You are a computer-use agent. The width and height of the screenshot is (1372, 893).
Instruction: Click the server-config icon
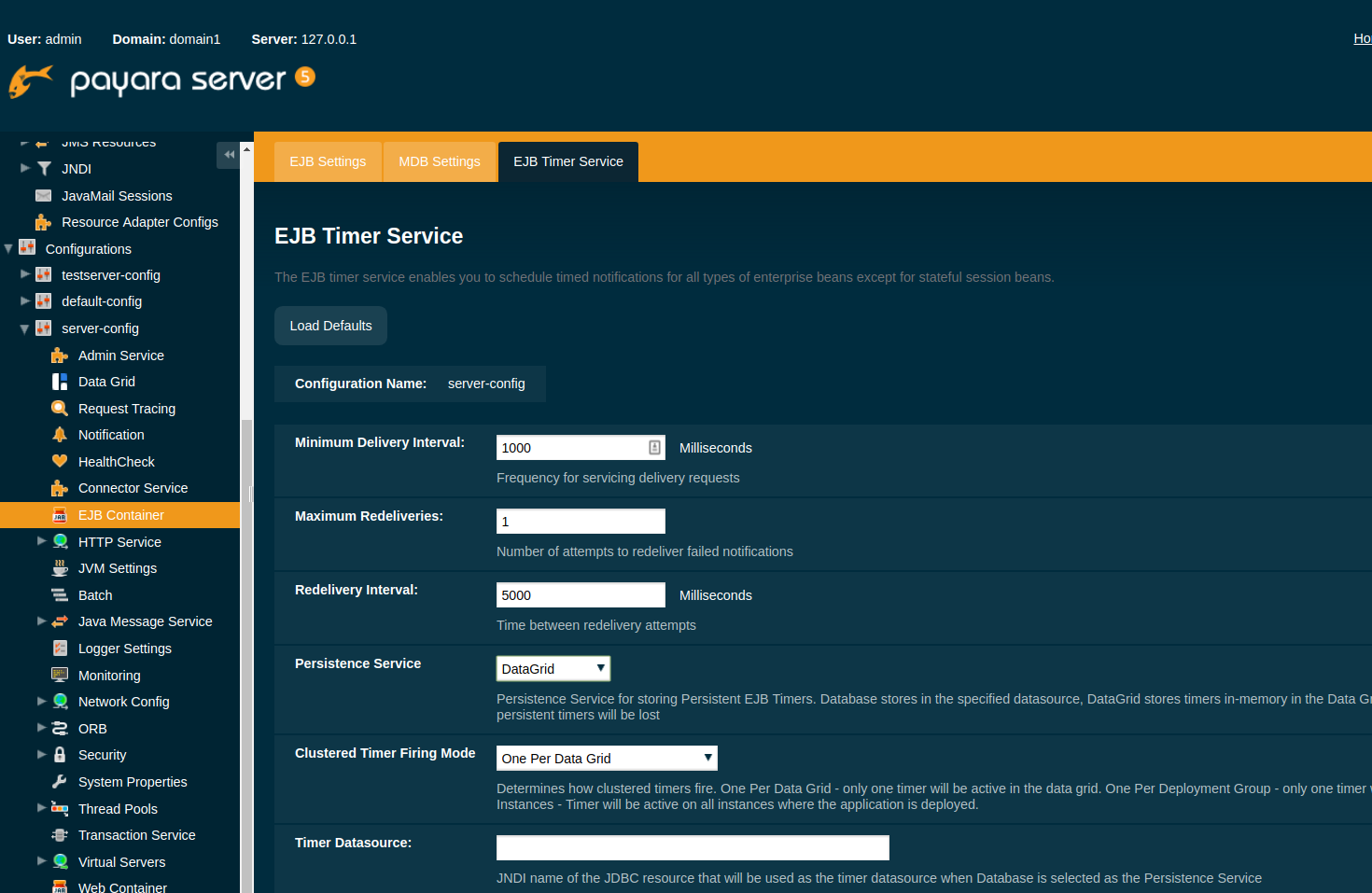click(43, 328)
